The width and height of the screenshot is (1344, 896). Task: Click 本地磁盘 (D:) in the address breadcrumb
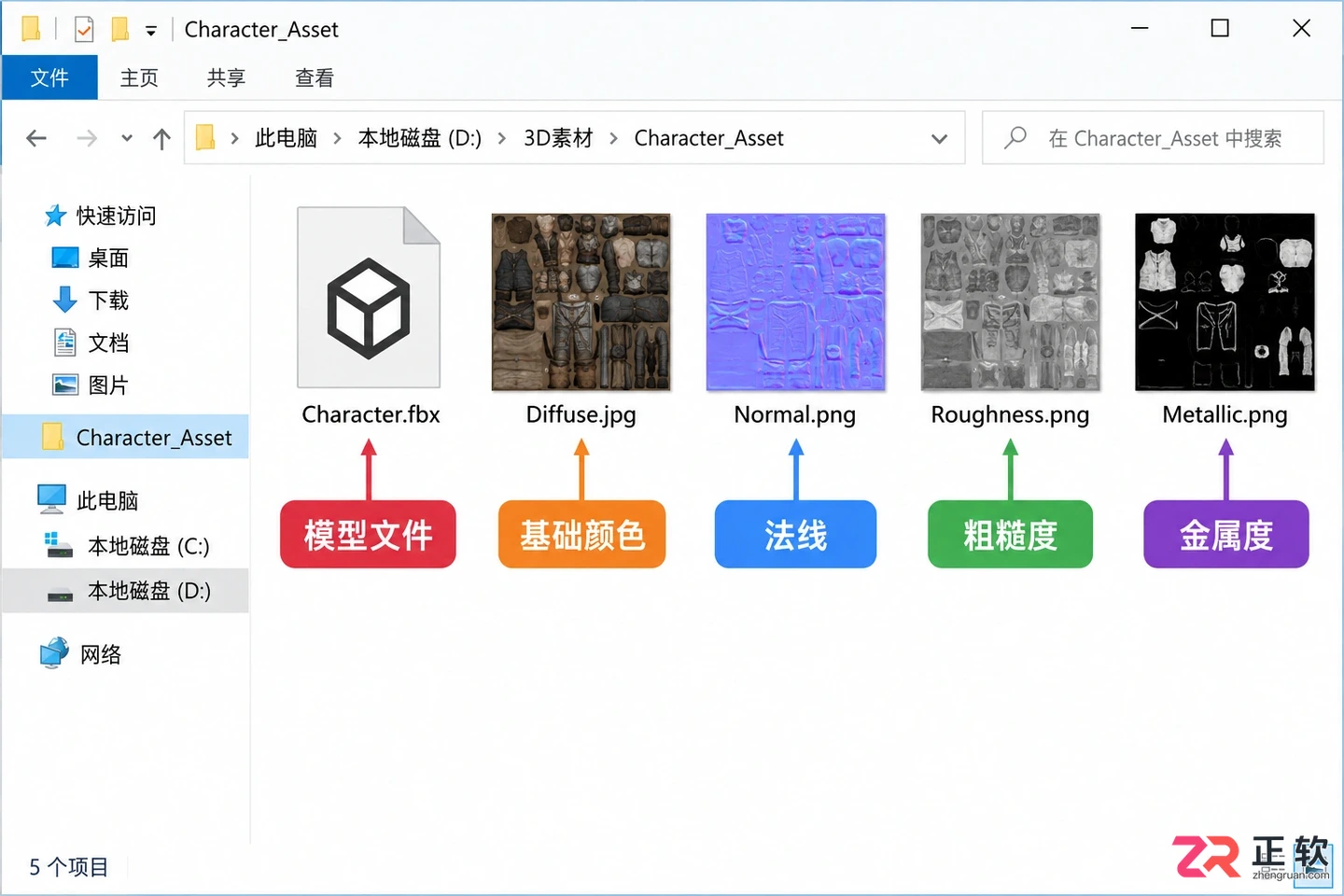click(419, 138)
